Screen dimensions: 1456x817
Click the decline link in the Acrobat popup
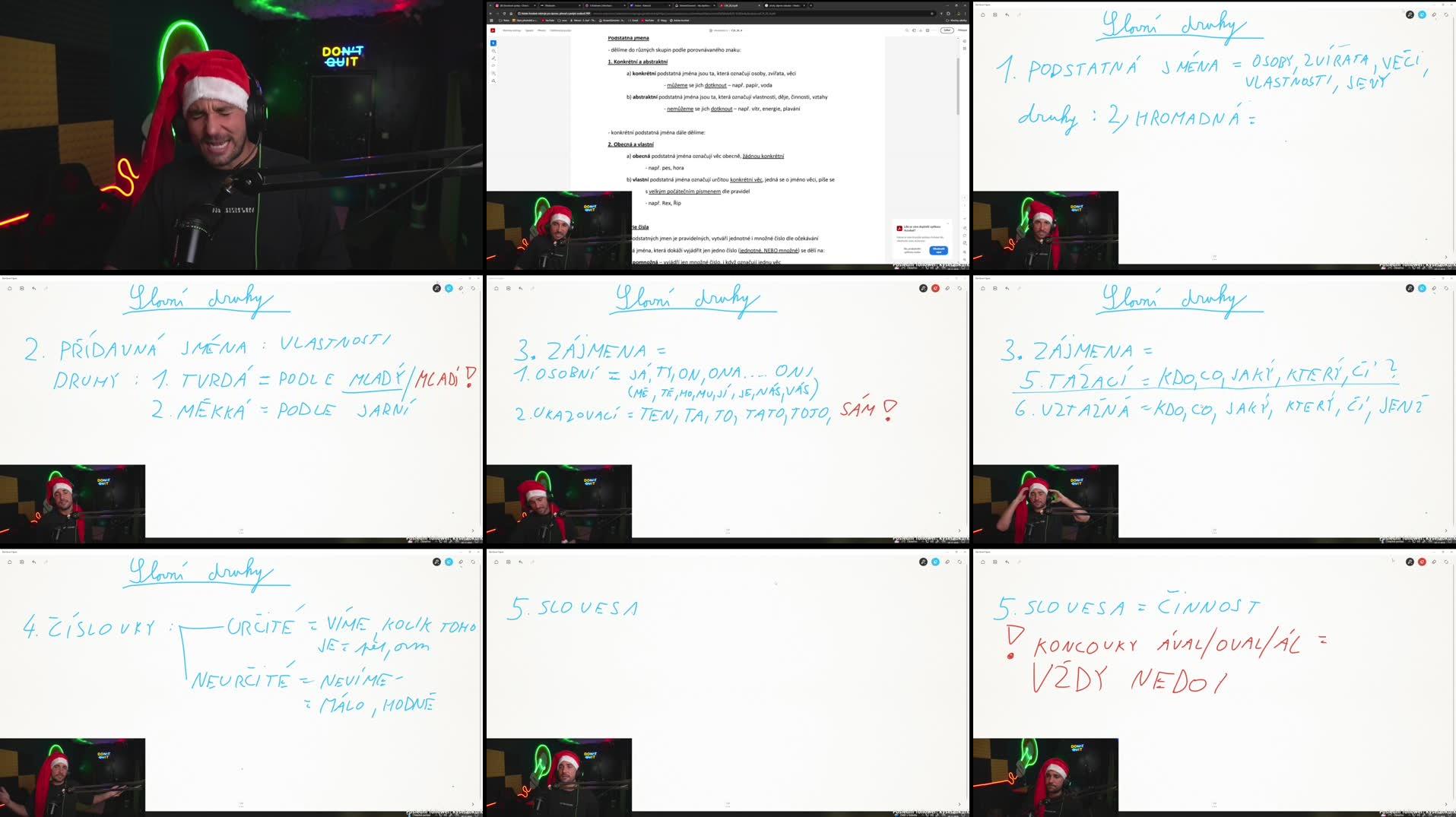coord(912,251)
